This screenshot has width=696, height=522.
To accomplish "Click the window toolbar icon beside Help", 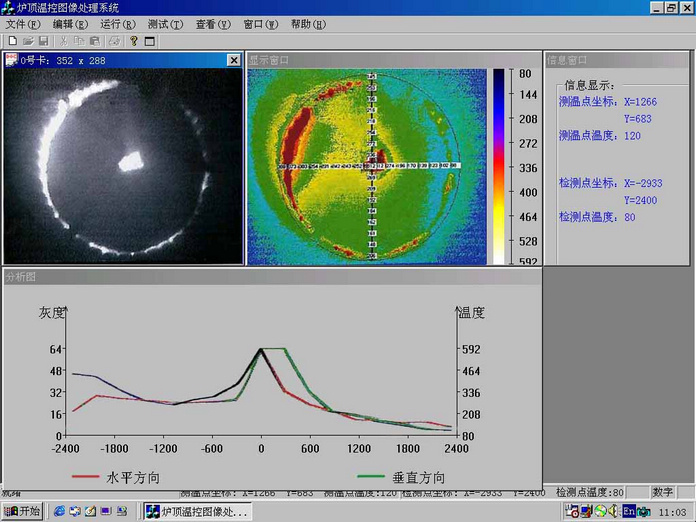I will point(150,41).
